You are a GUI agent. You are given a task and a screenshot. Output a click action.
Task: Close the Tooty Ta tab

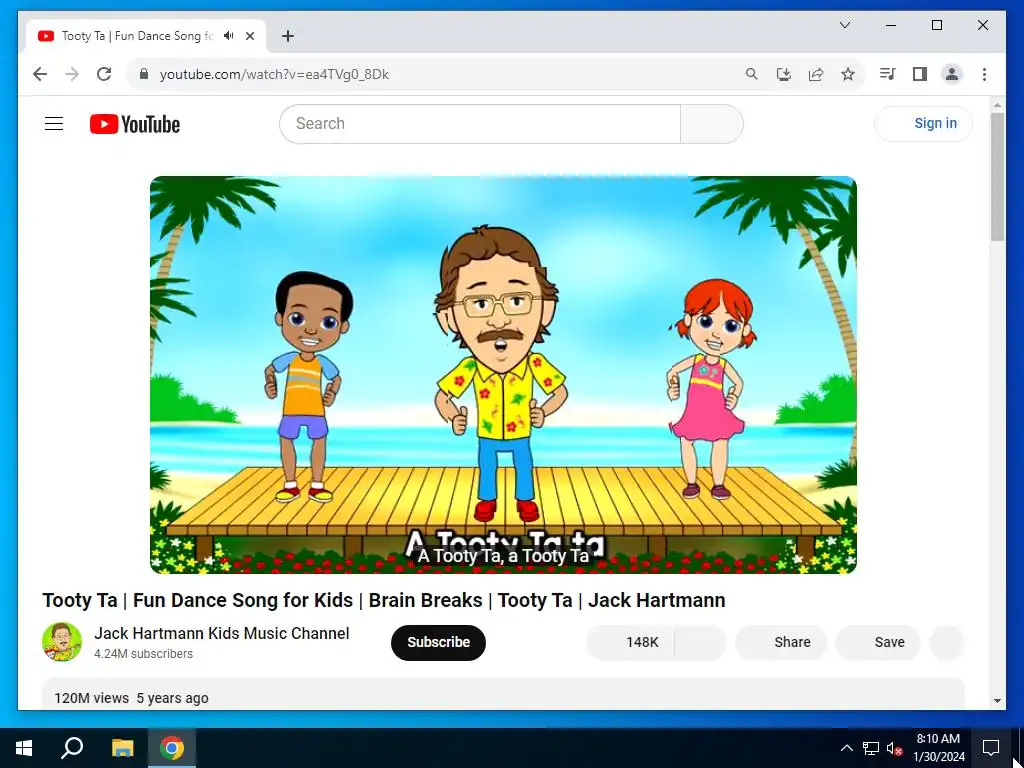point(250,36)
